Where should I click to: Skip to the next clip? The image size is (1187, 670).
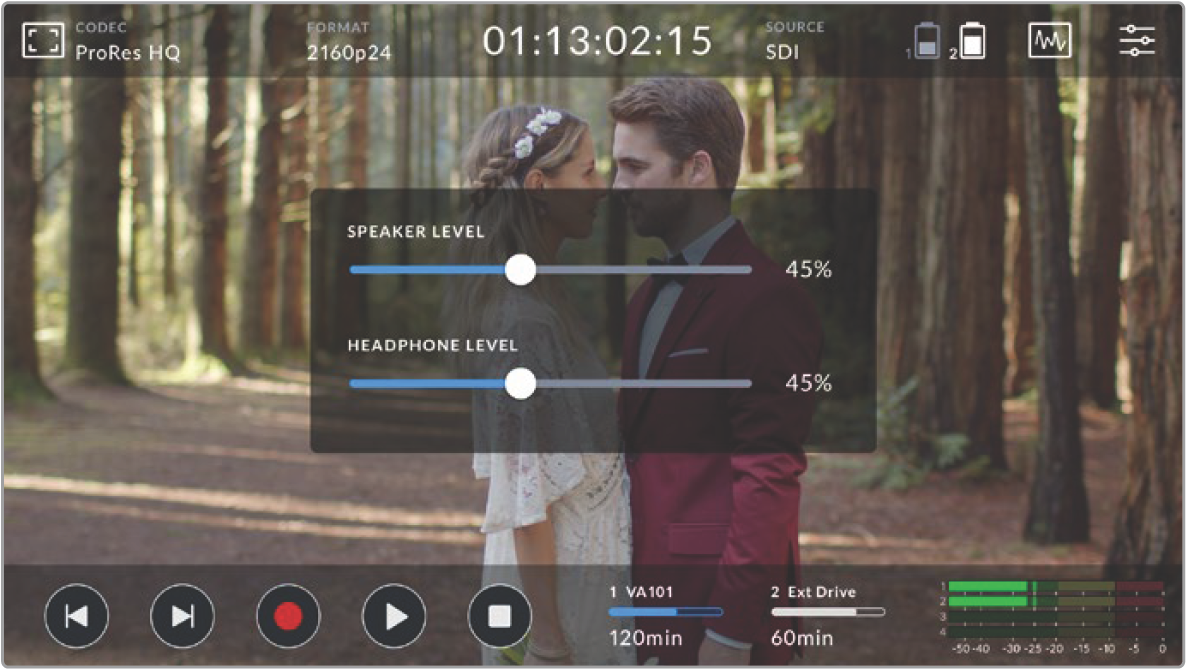pos(182,616)
